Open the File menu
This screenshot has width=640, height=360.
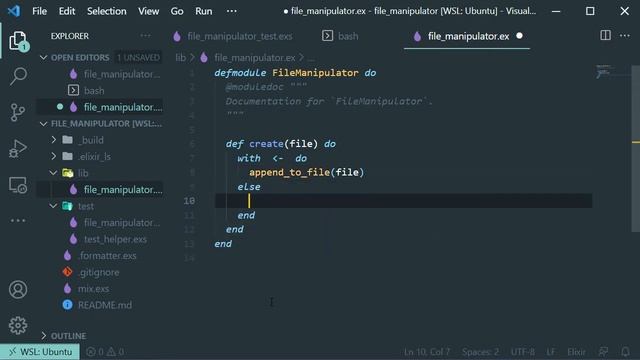point(40,11)
